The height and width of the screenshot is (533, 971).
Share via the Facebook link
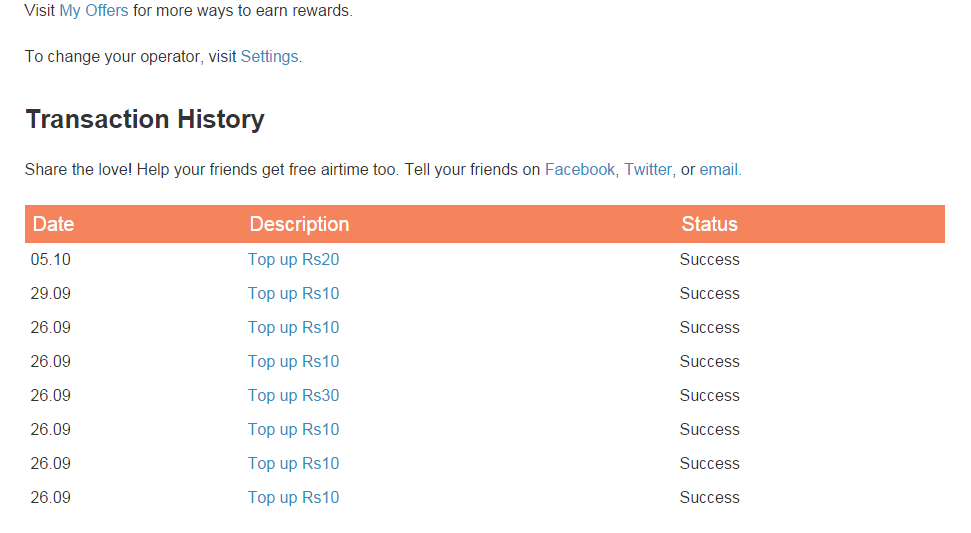coord(579,169)
